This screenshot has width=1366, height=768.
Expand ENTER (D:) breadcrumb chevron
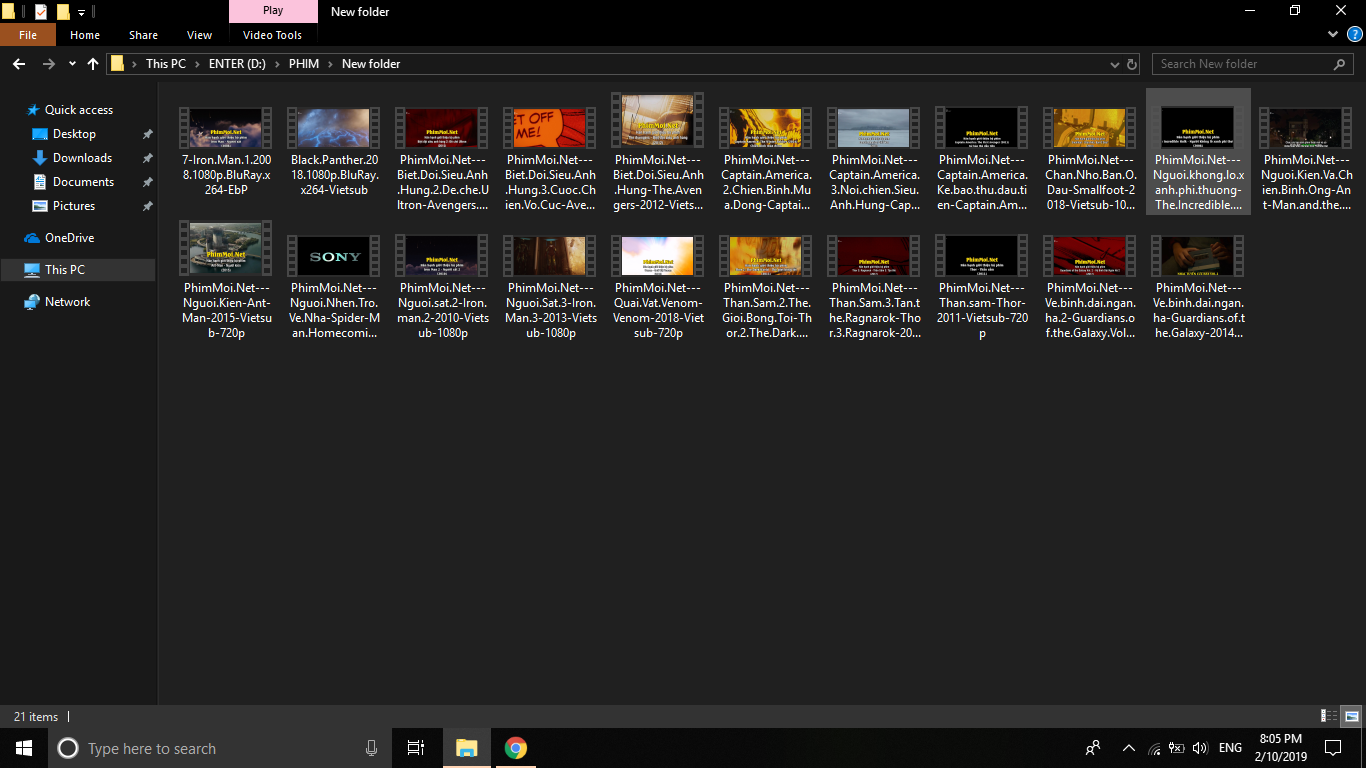tap(277, 64)
